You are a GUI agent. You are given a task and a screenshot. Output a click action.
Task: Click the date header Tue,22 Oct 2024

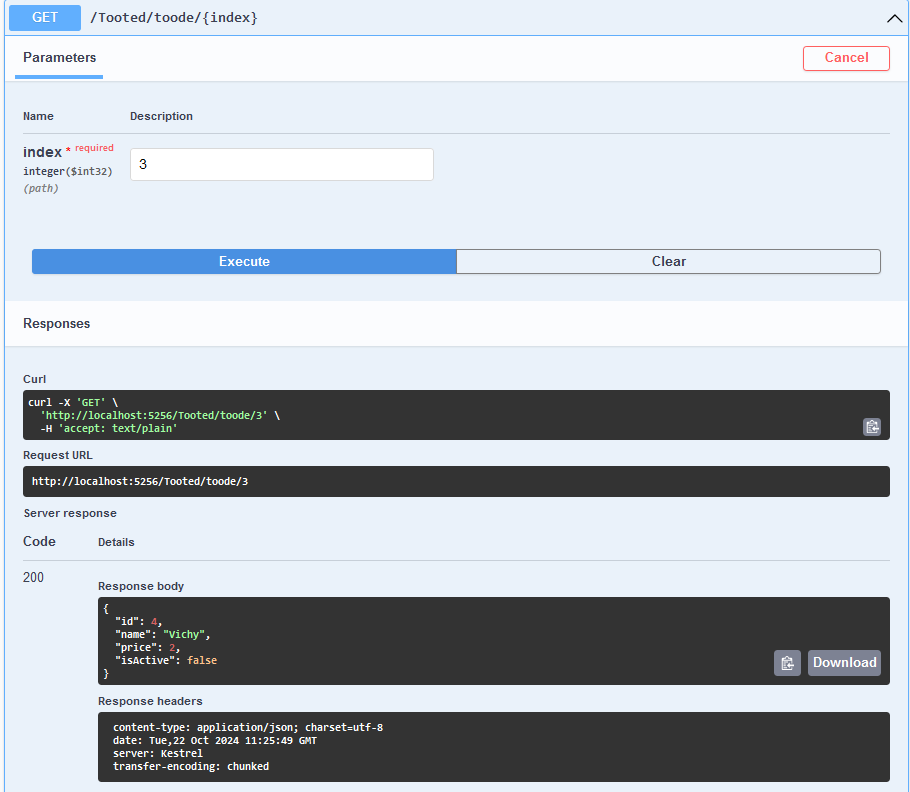tap(215, 741)
